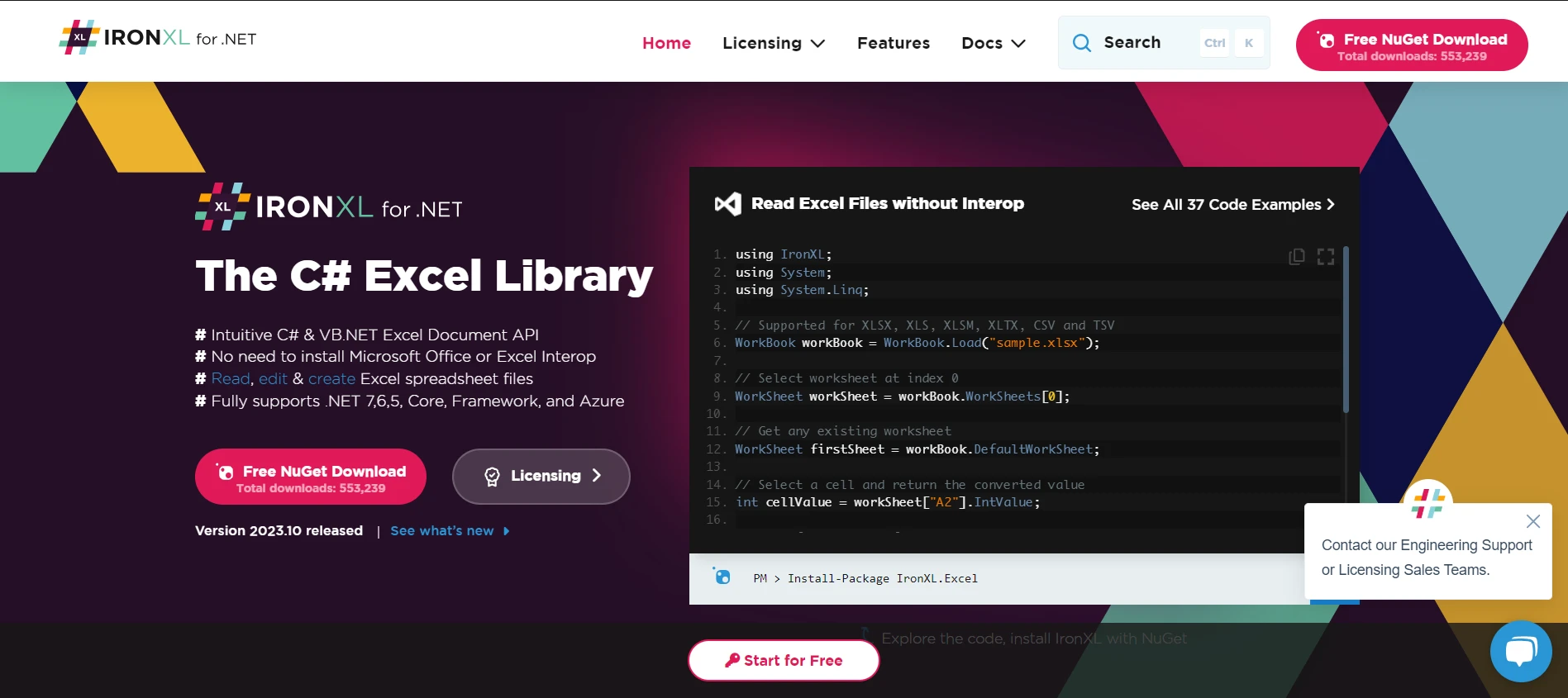This screenshot has width=1568, height=698.
Task: Open the create link in feature list
Action: (x=331, y=378)
